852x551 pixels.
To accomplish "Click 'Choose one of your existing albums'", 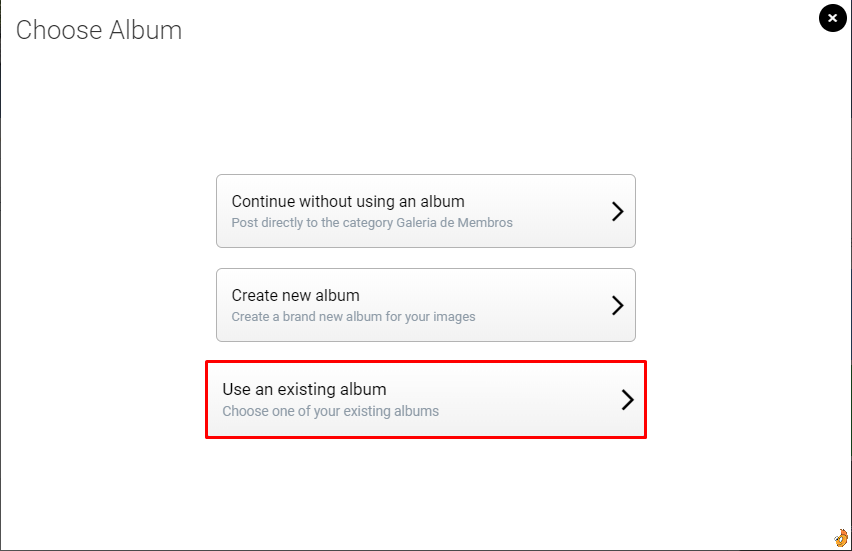I will pos(330,411).
